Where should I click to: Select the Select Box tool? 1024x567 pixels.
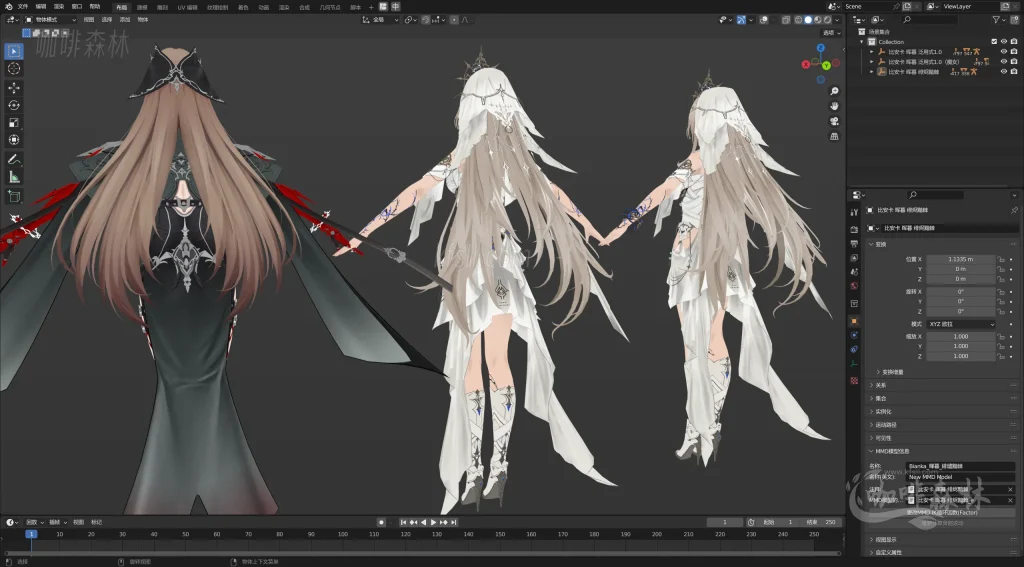click(x=14, y=51)
